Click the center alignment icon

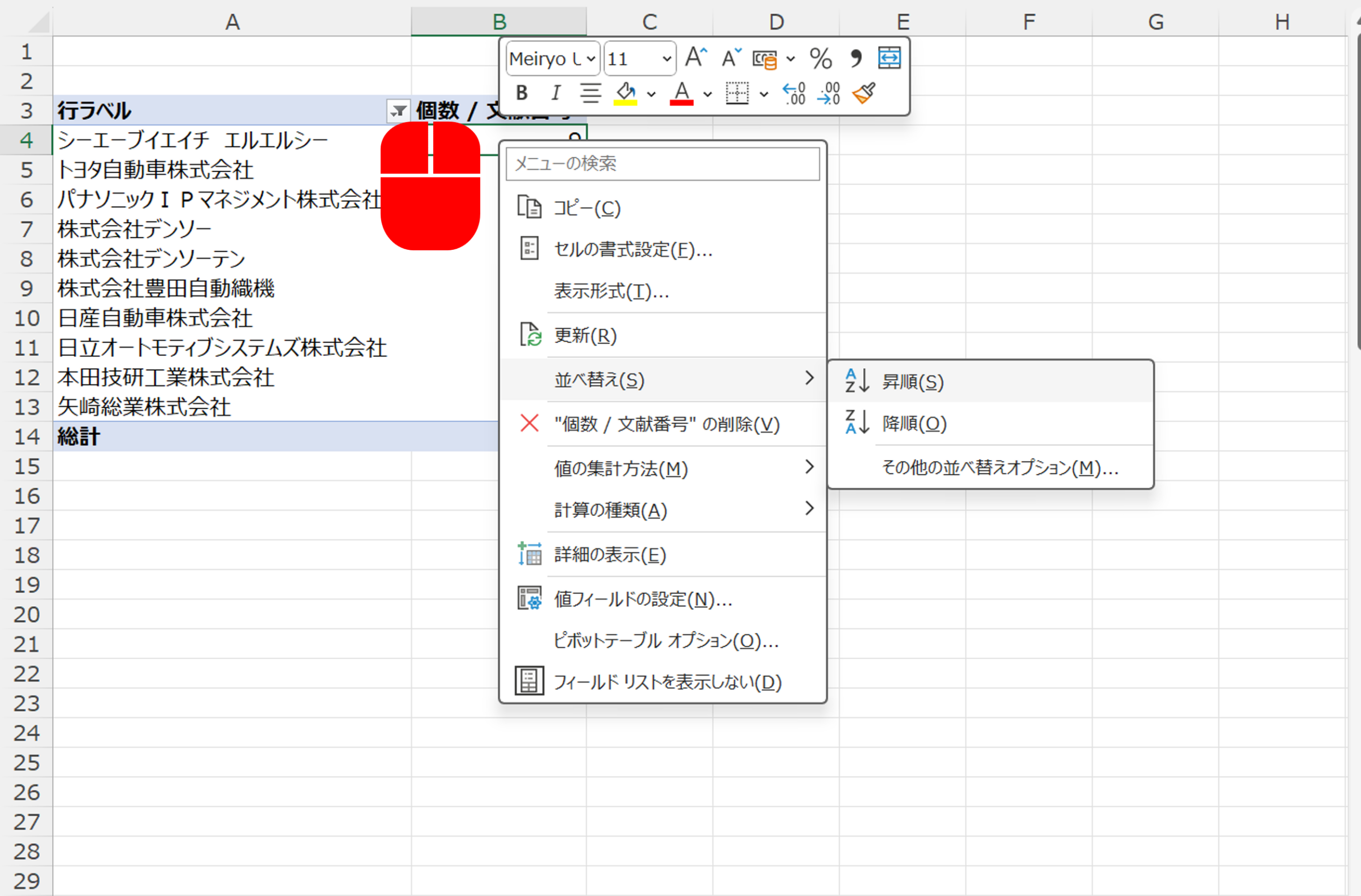(590, 92)
